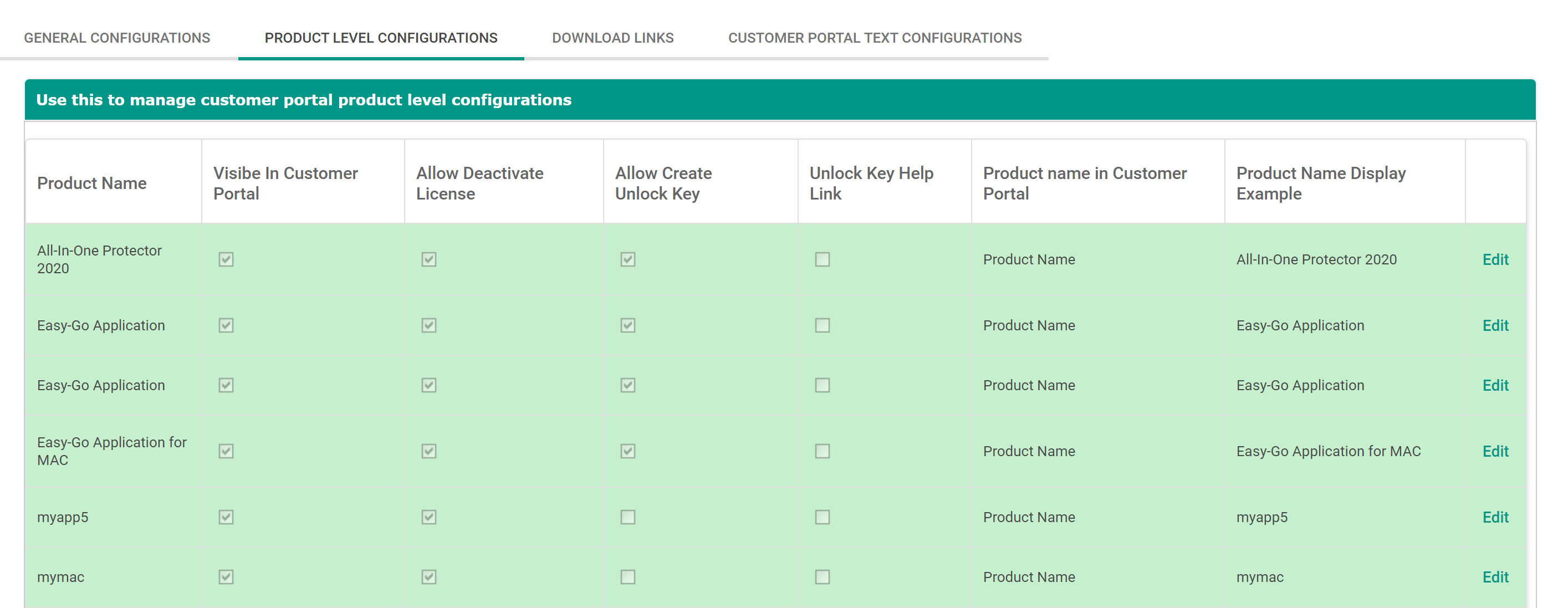Toggle Allow Create Unlock Key for All-In-One Protector
Viewport: 1568px width, 608px height.
pyautogui.click(x=627, y=260)
